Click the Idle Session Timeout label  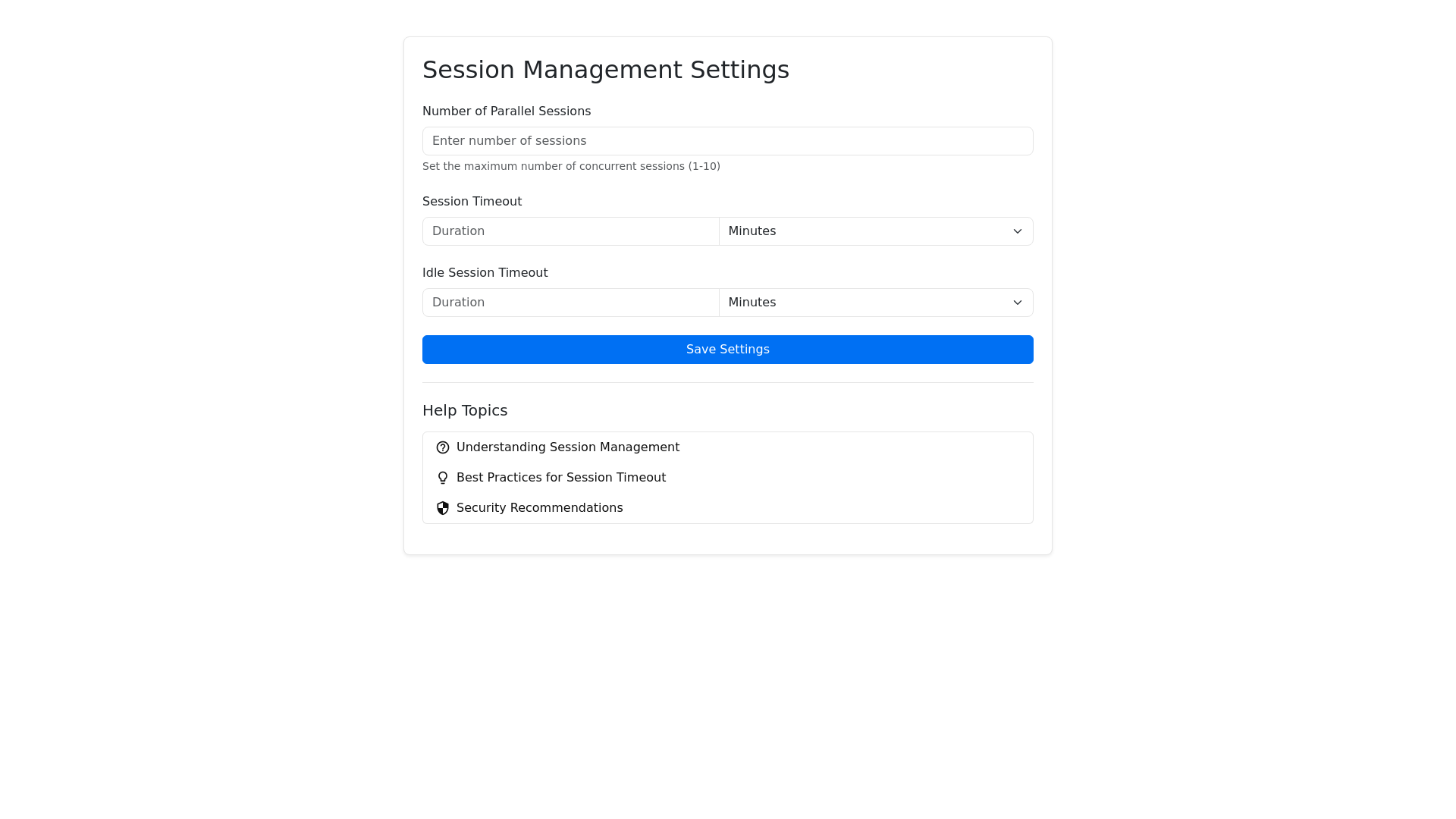click(x=485, y=273)
